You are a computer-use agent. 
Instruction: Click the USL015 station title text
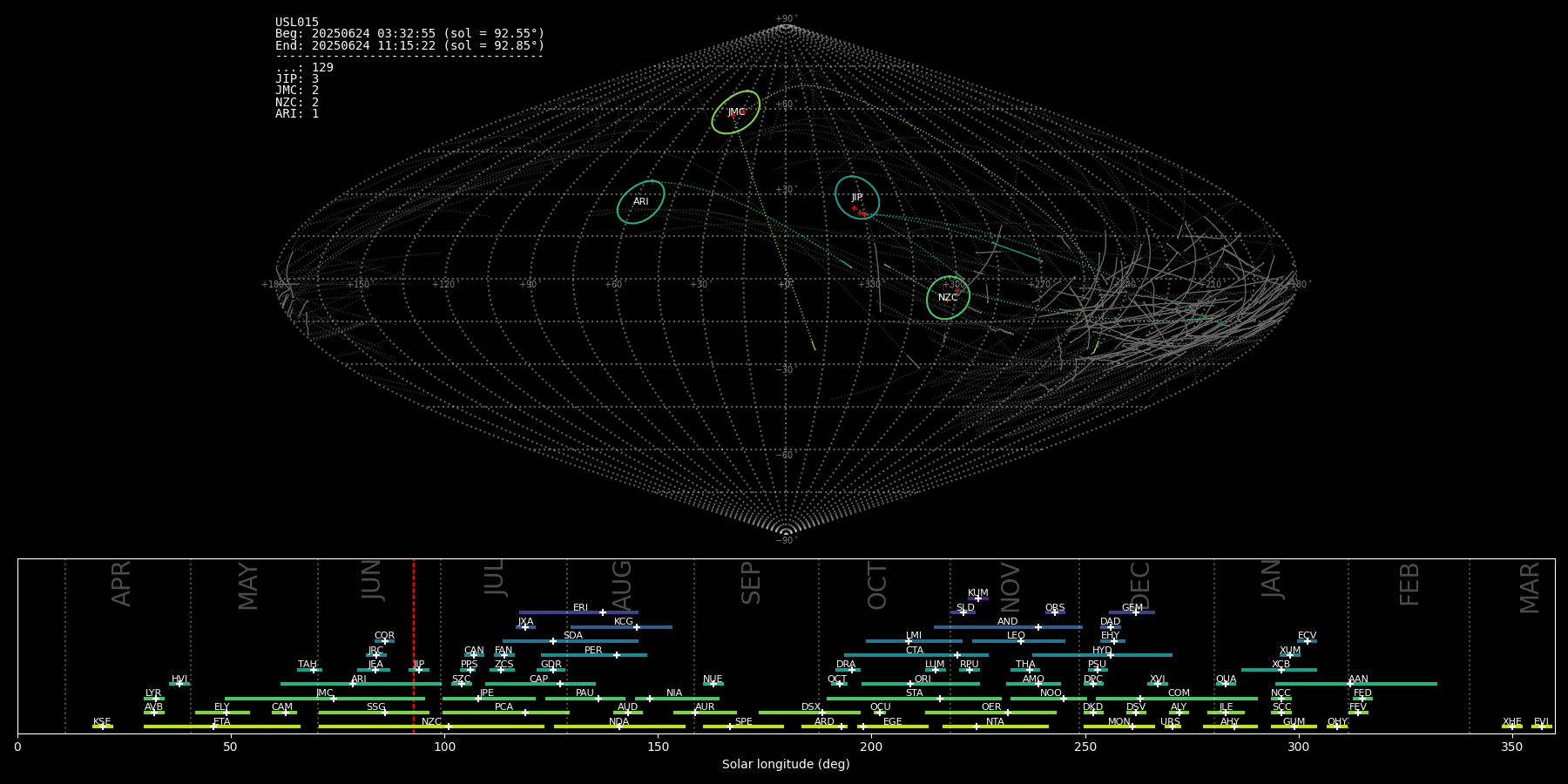(x=297, y=23)
